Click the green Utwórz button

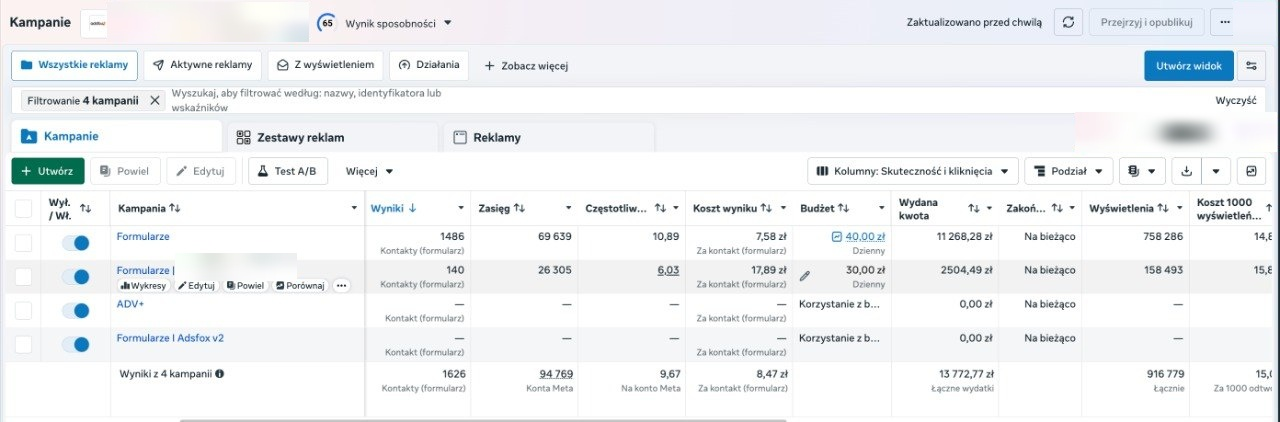tap(48, 171)
